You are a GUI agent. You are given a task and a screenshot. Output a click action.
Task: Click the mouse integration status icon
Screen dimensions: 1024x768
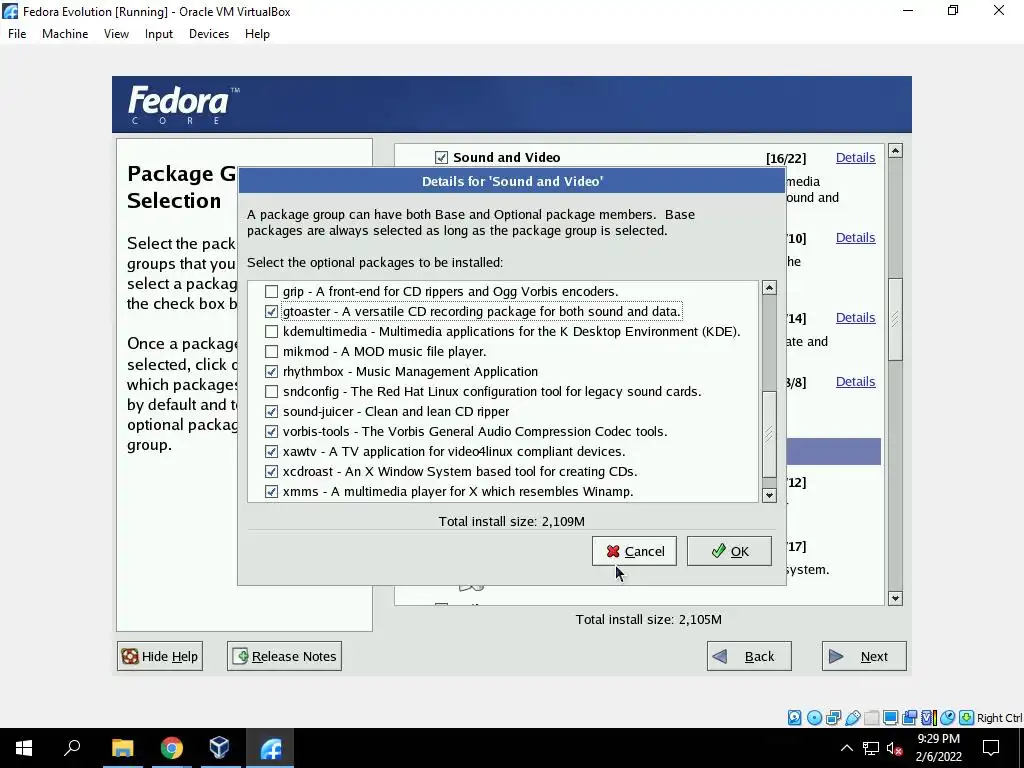[x=948, y=718]
